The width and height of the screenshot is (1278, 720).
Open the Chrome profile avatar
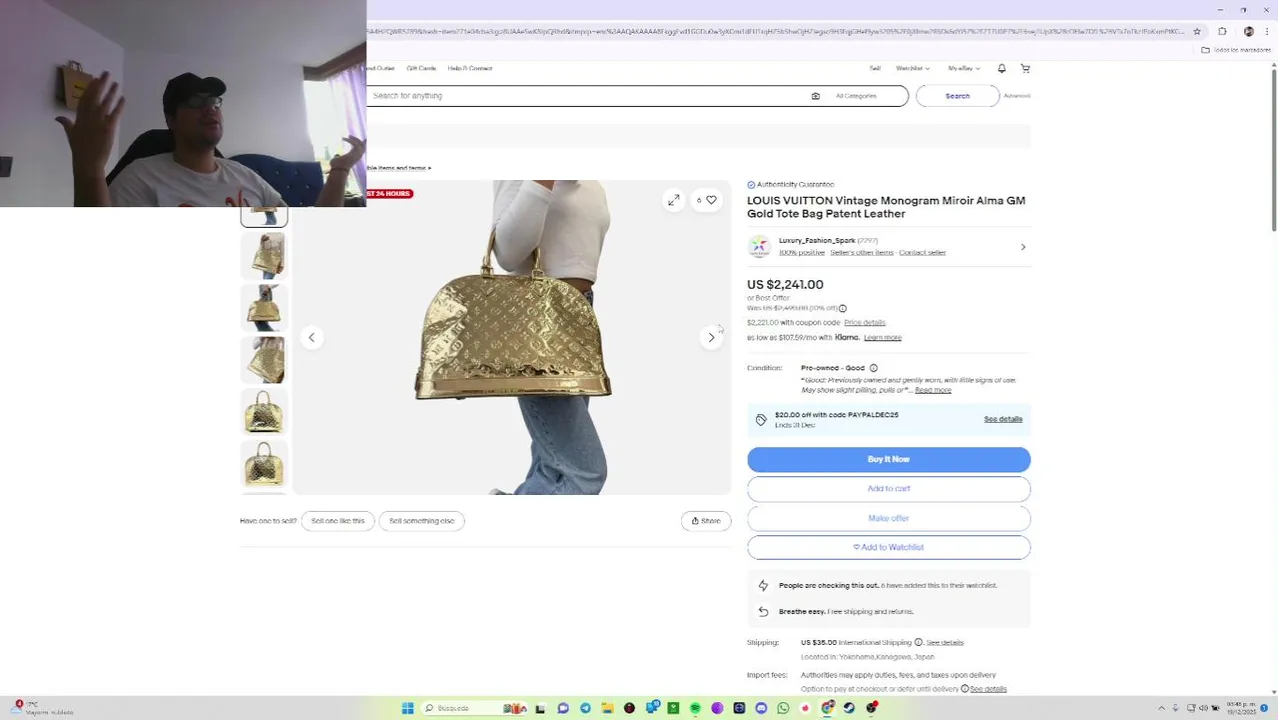click(1248, 31)
